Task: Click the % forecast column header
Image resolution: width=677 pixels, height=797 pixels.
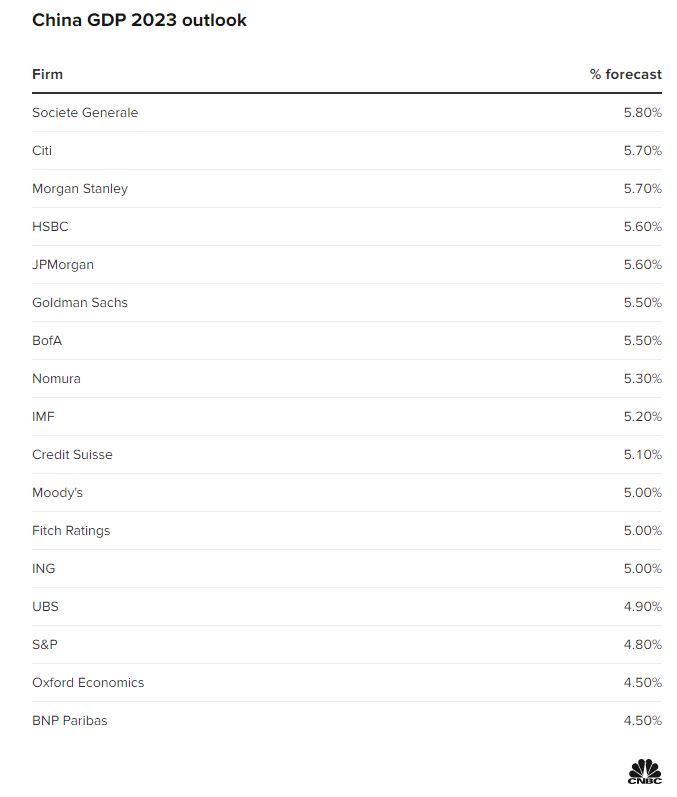Action: [x=625, y=74]
